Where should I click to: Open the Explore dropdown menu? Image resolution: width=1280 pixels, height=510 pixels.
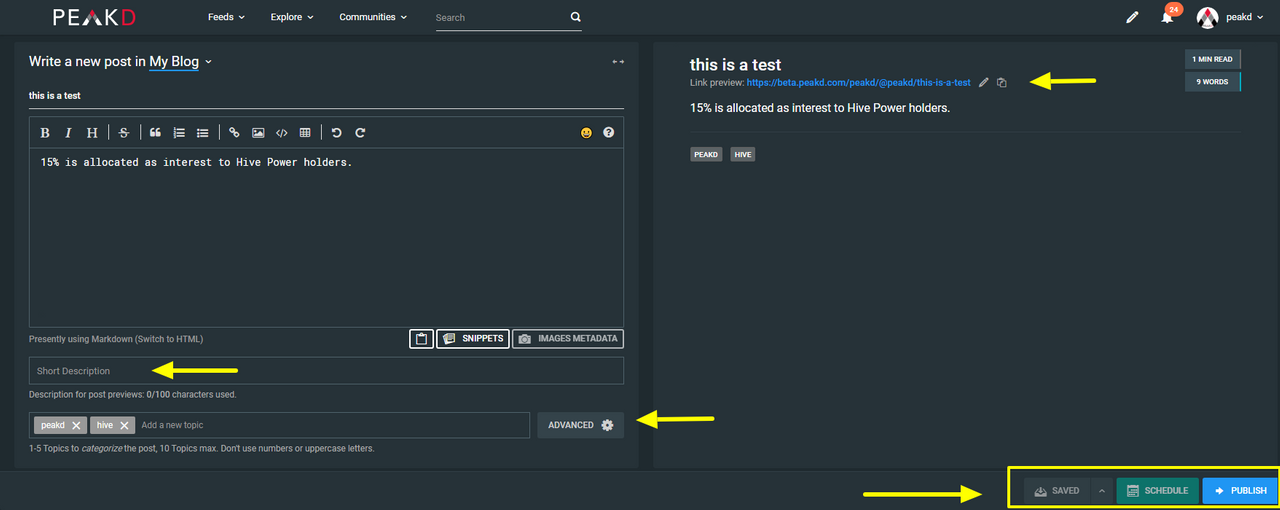point(292,17)
